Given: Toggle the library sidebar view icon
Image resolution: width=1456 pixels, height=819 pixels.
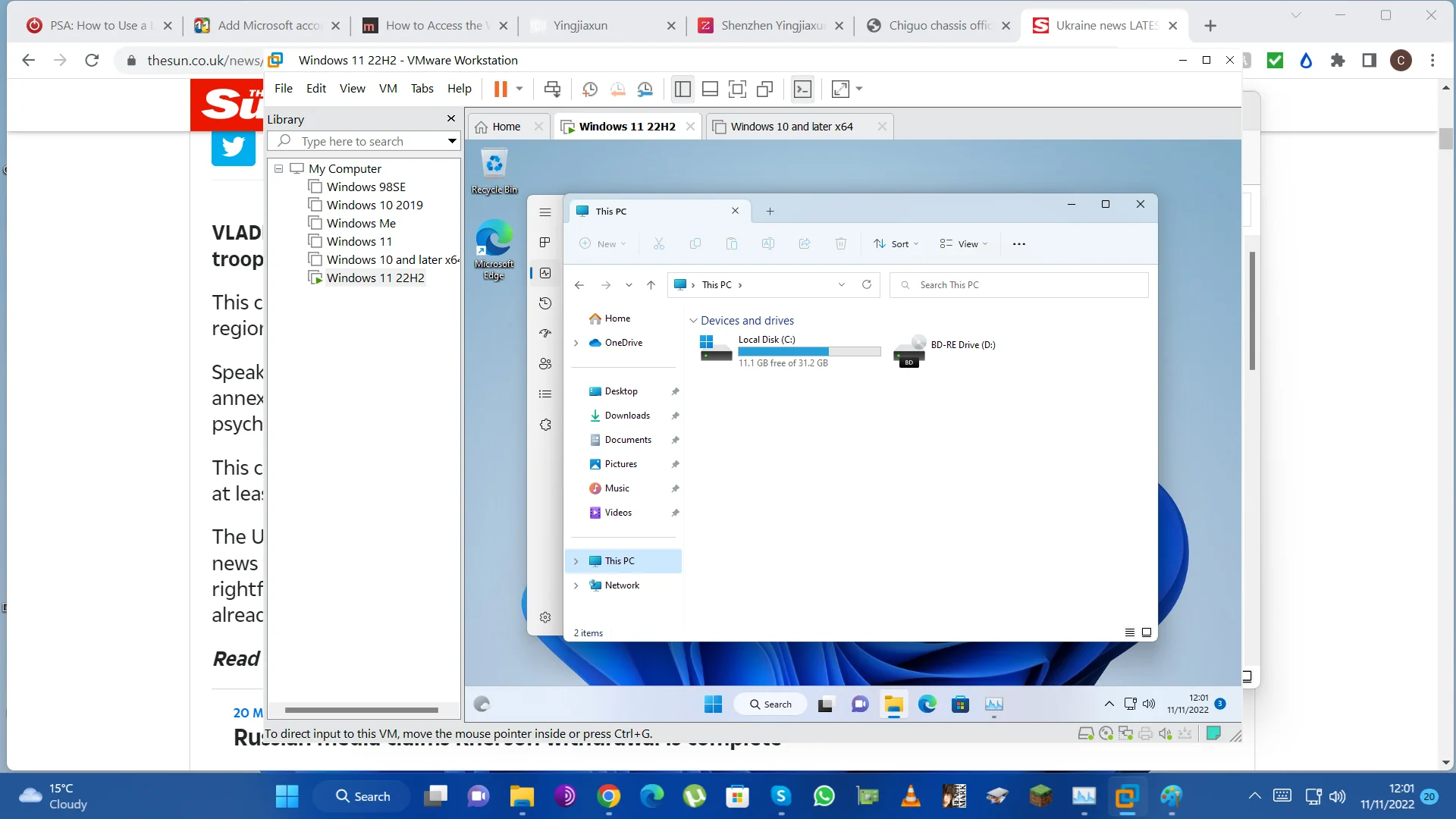Looking at the screenshot, I should coord(682,89).
